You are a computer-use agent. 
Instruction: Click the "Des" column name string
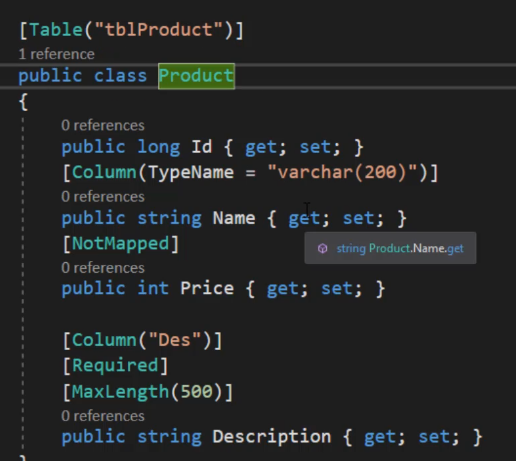175,340
